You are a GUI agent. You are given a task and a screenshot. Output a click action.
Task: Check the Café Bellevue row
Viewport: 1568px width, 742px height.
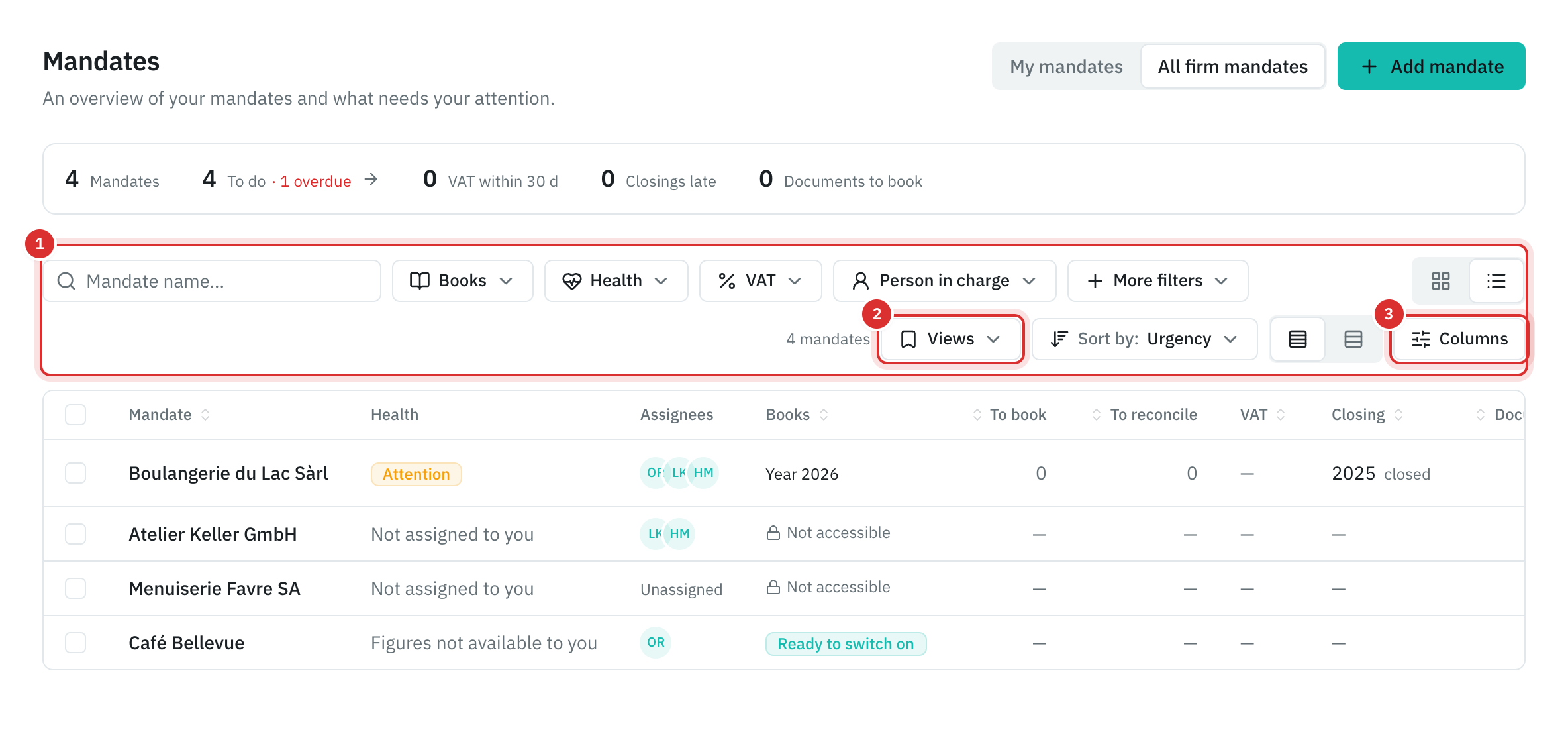(x=75, y=643)
